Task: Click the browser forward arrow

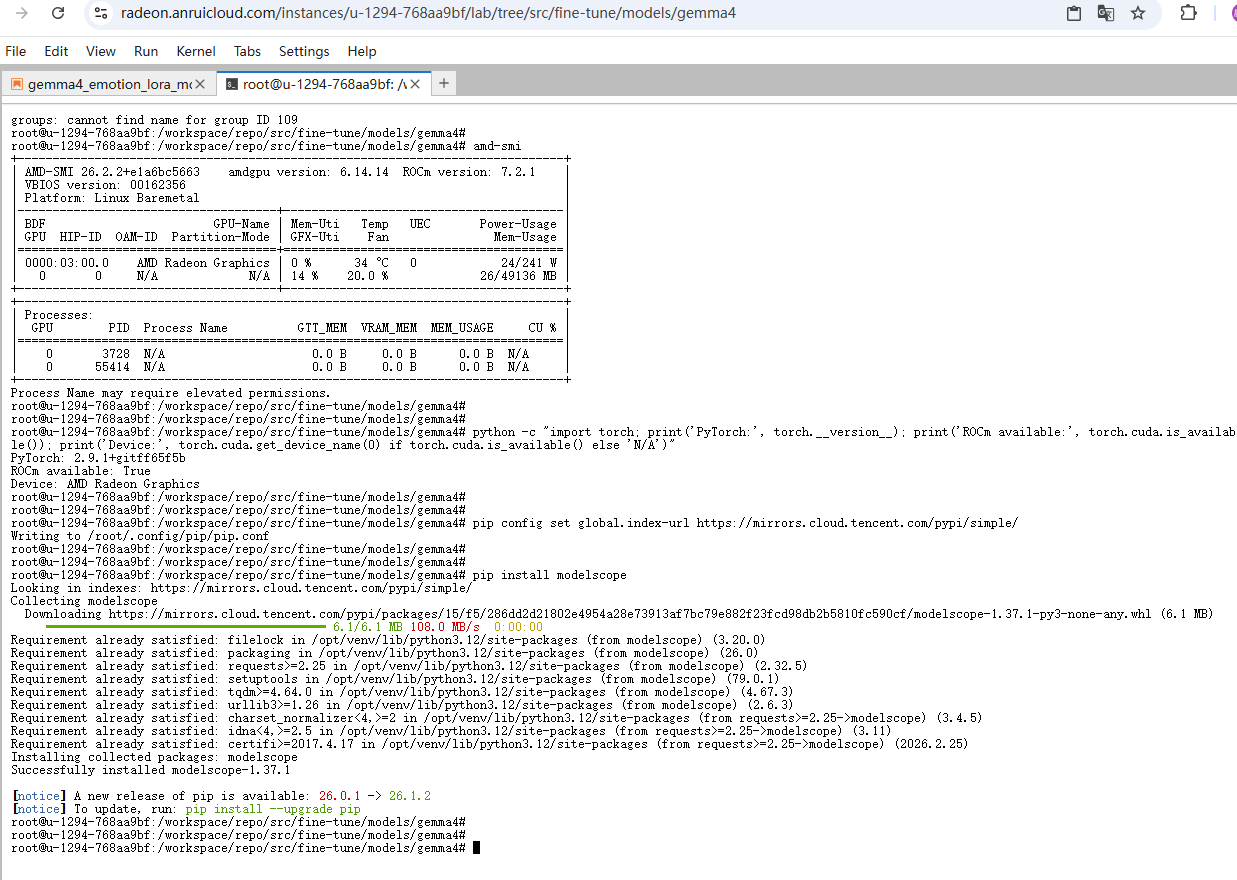Action: [x=22, y=13]
